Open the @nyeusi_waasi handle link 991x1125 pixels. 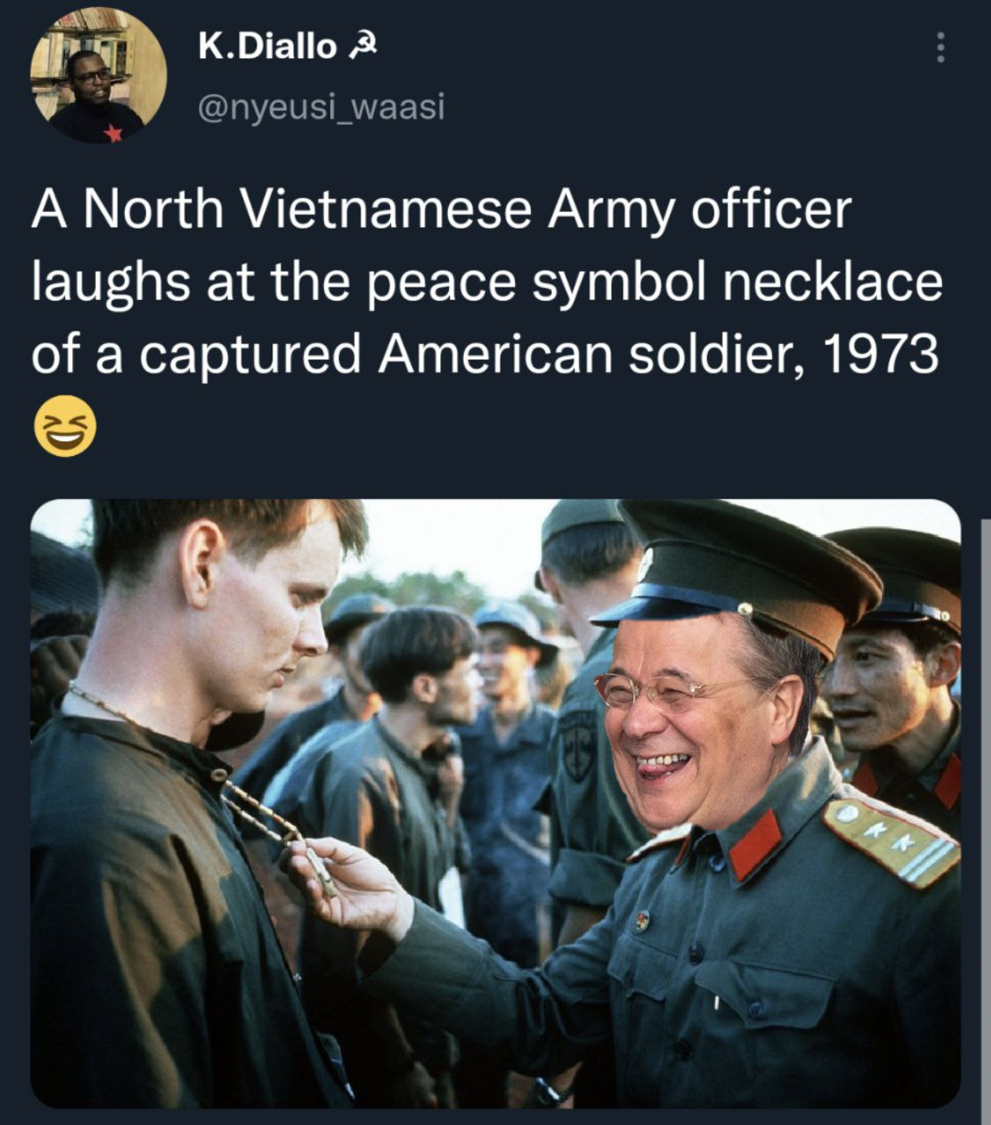(x=321, y=107)
